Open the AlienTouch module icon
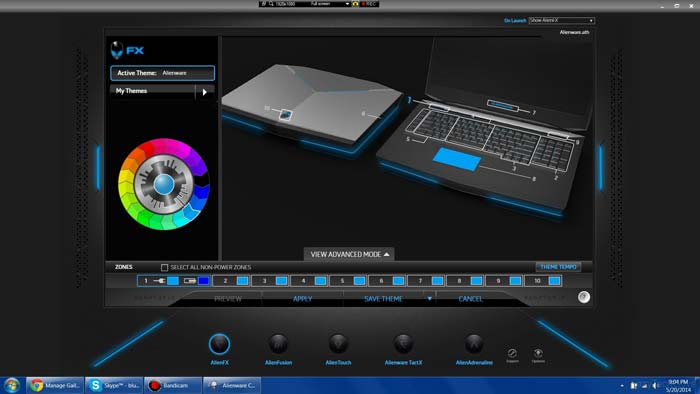The height and width of the screenshot is (394, 700). pos(338,344)
